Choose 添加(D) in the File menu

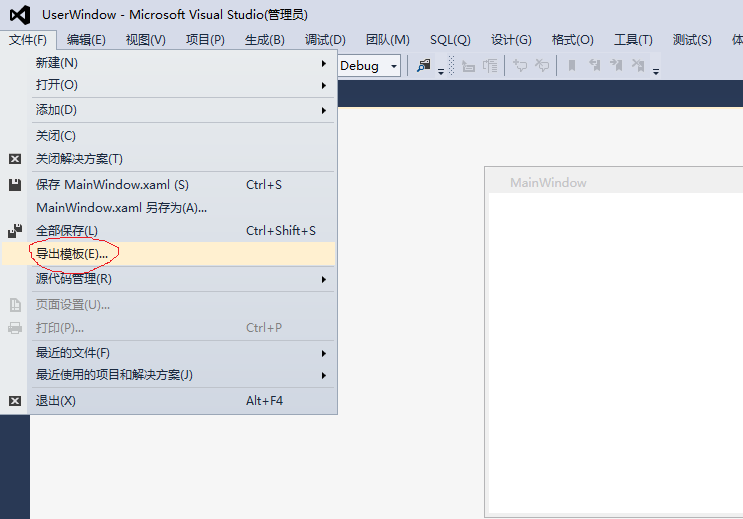169,110
